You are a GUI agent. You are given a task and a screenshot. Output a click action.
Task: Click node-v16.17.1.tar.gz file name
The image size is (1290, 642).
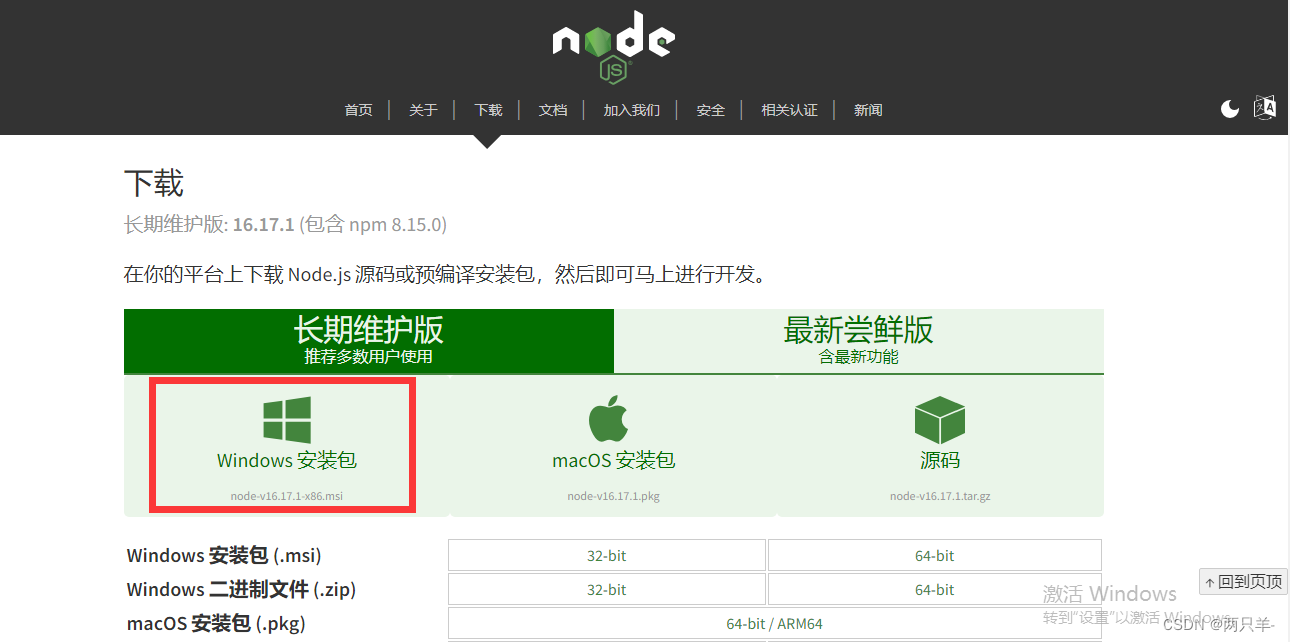pos(940,496)
